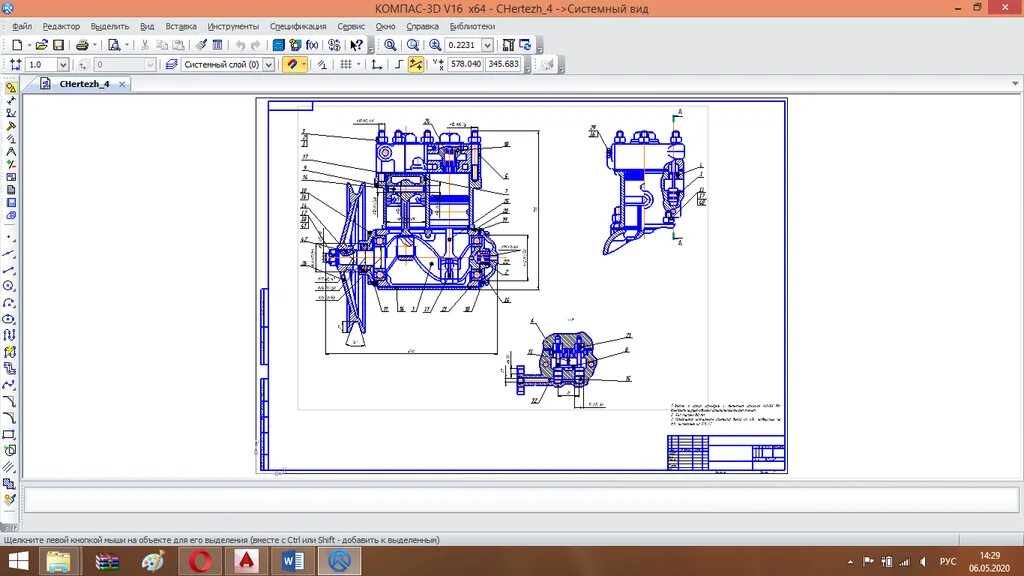
Task: Save the drawing with the floppy icon
Action: click(58, 45)
